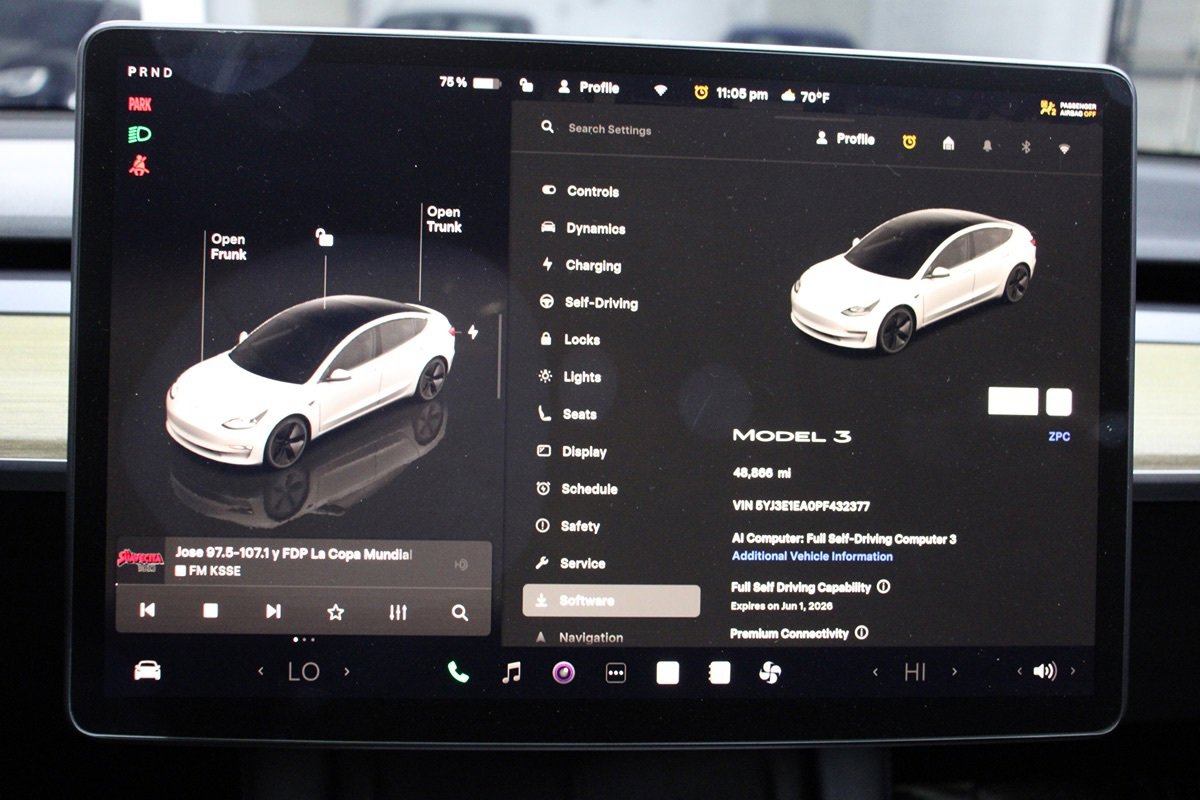Open the Profile in top status bar
Screen dimensions: 1200x800
589,87
